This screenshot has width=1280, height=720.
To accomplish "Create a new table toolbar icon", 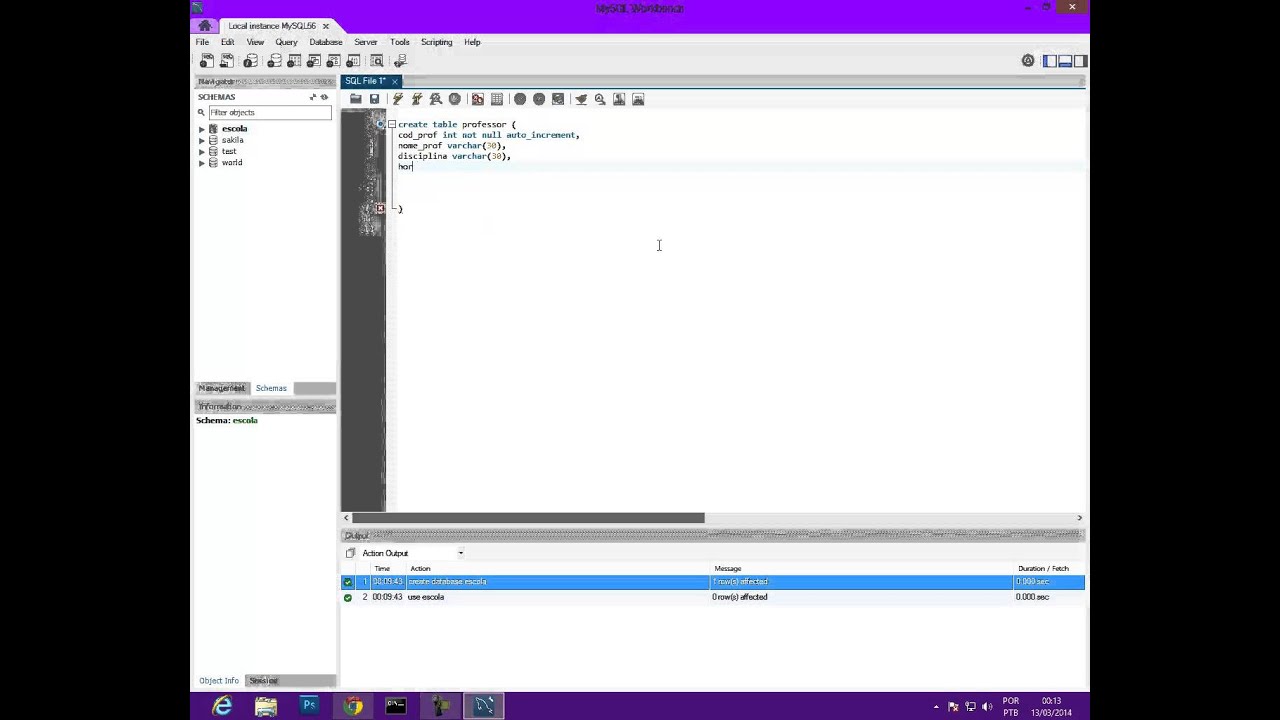I will pyautogui.click(x=294, y=61).
